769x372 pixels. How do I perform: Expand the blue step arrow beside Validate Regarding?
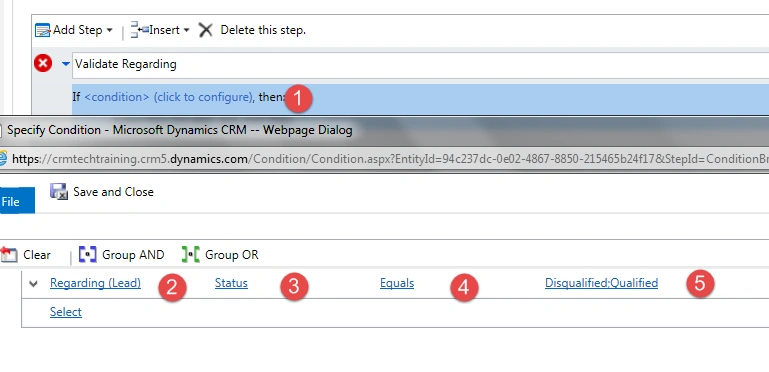tap(66, 64)
